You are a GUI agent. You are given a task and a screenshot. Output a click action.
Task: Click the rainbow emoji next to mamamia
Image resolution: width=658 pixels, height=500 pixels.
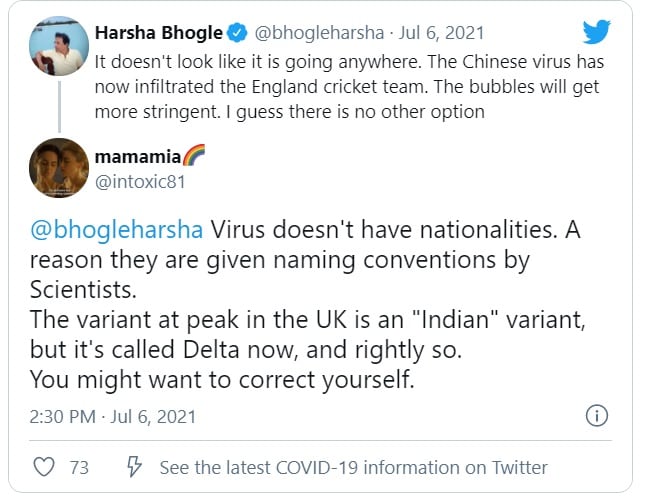194,157
